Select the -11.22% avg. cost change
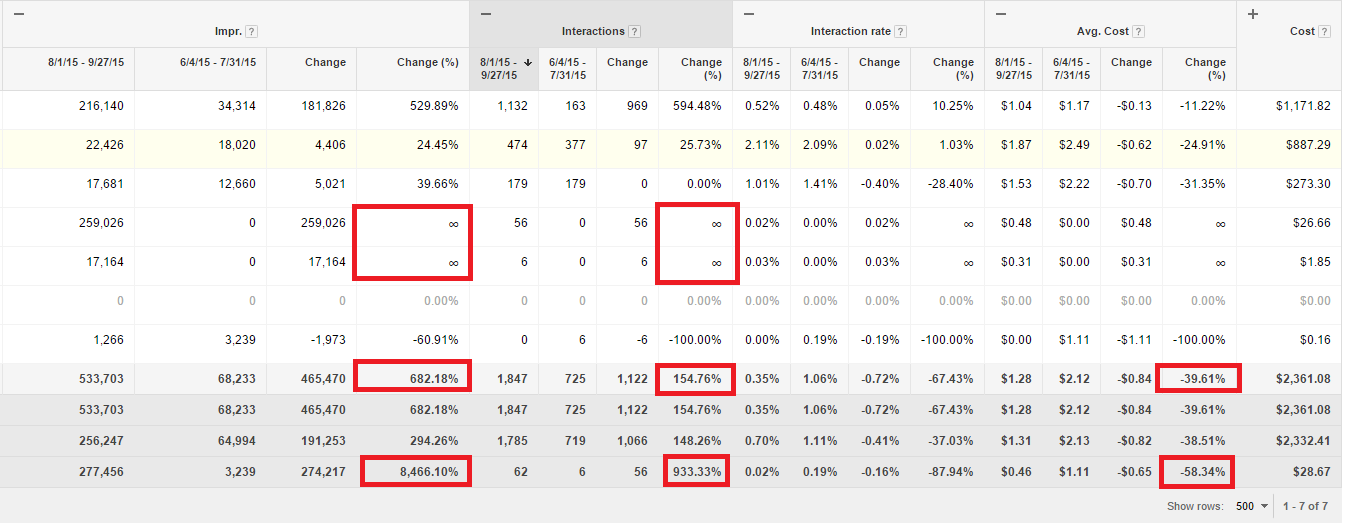 coord(1202,106)
